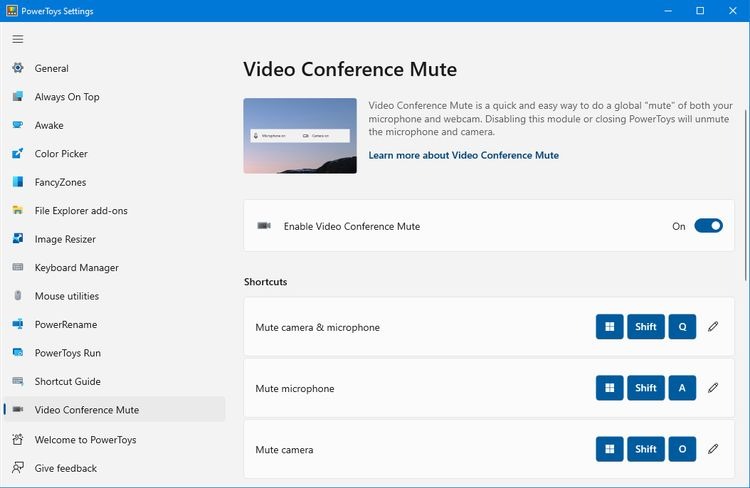Image resolution: width=750 pixels, height=488 pixels.
Task: Click Windows key in Mute microphone row
Action: [x=609, y=388]
